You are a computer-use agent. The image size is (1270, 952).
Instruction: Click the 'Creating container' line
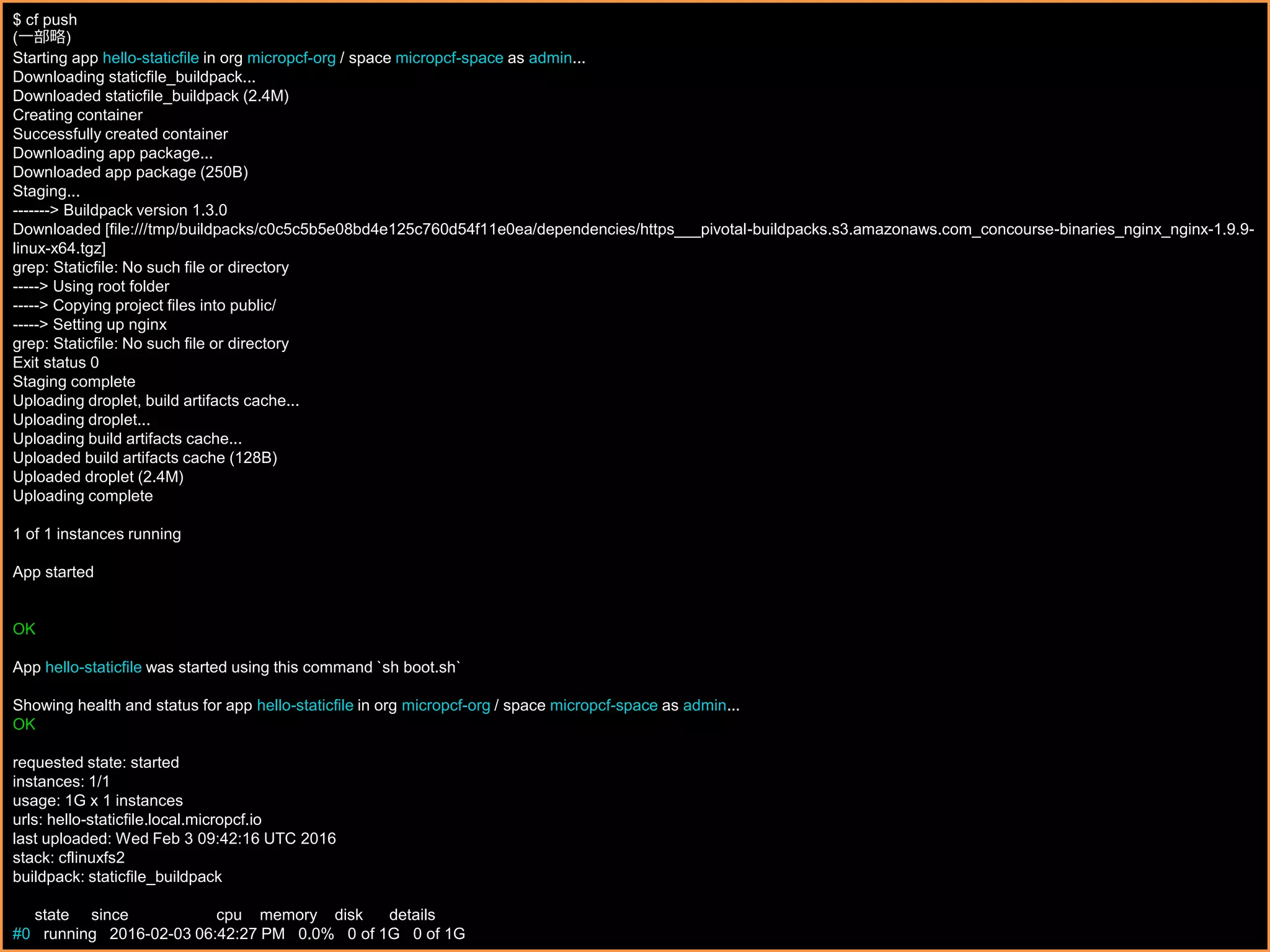tap(78, 115)
